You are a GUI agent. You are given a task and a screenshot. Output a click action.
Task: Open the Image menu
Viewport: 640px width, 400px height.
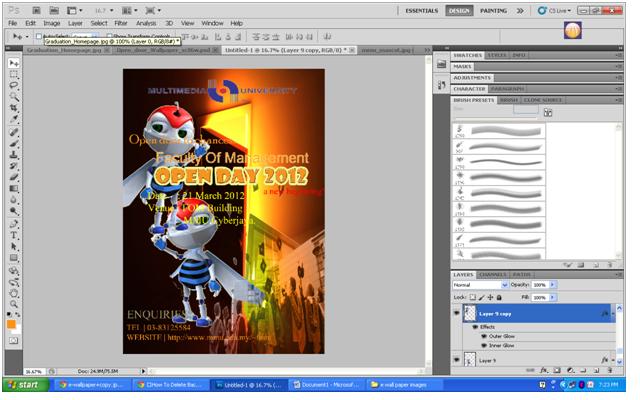pos(52,23)
